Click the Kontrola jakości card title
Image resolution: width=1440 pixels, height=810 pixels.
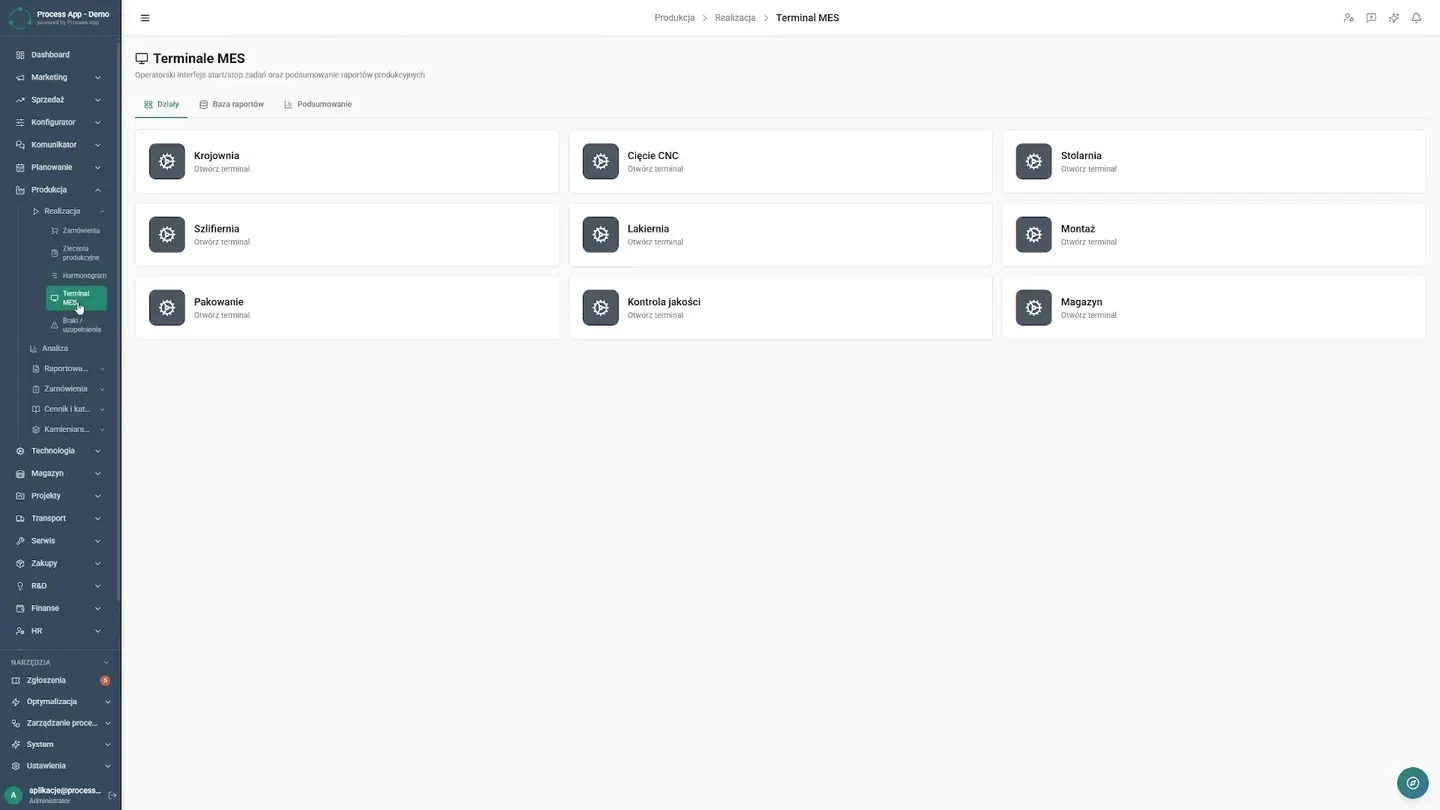664,302
